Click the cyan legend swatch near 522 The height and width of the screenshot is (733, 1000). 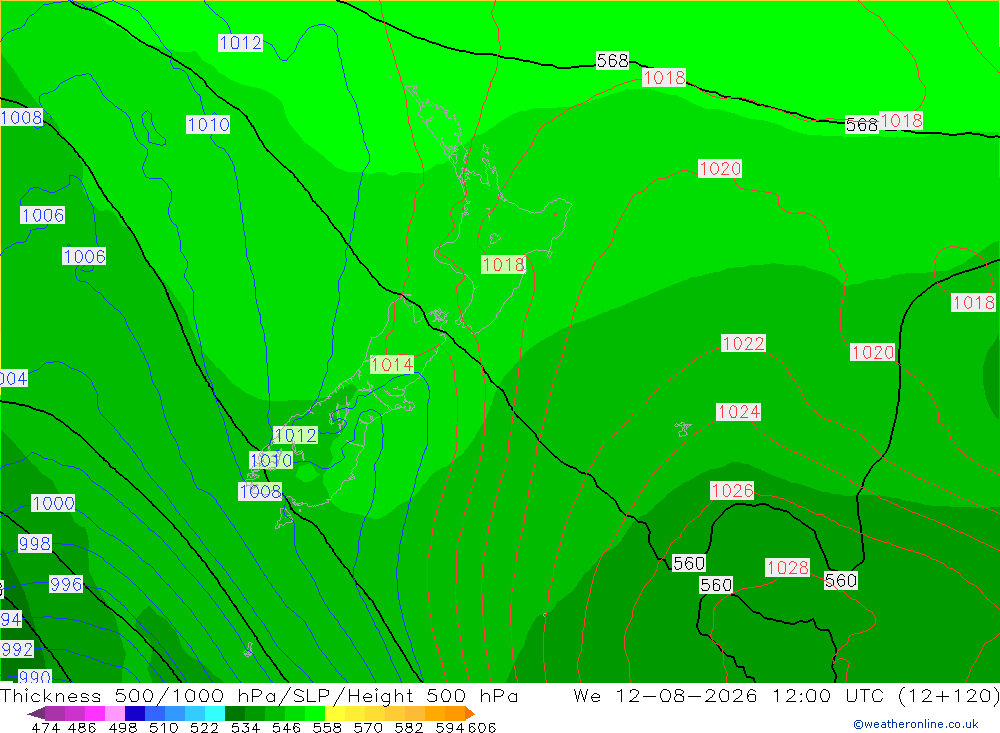(x=215, y=713)
